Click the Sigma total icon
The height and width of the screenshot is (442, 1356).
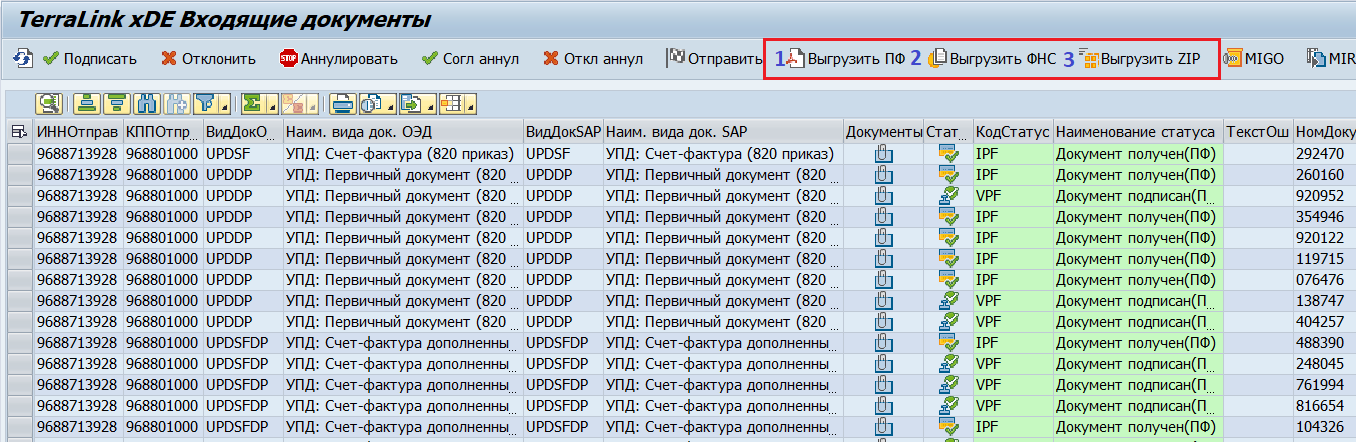point(252,103)
